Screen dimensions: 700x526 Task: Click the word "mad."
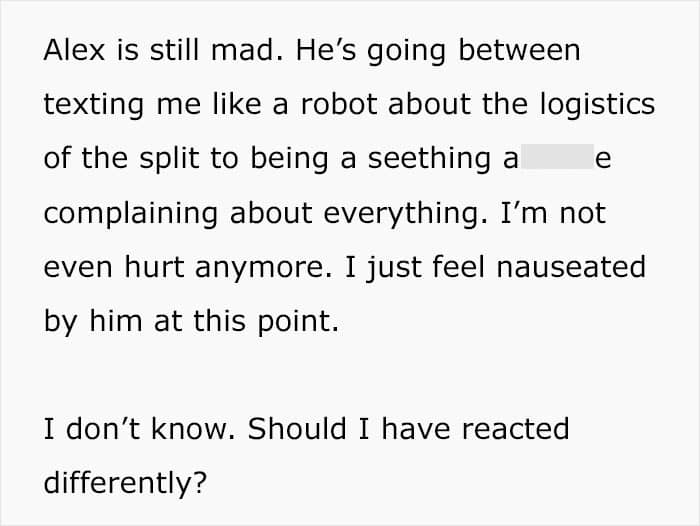(247, 50)
